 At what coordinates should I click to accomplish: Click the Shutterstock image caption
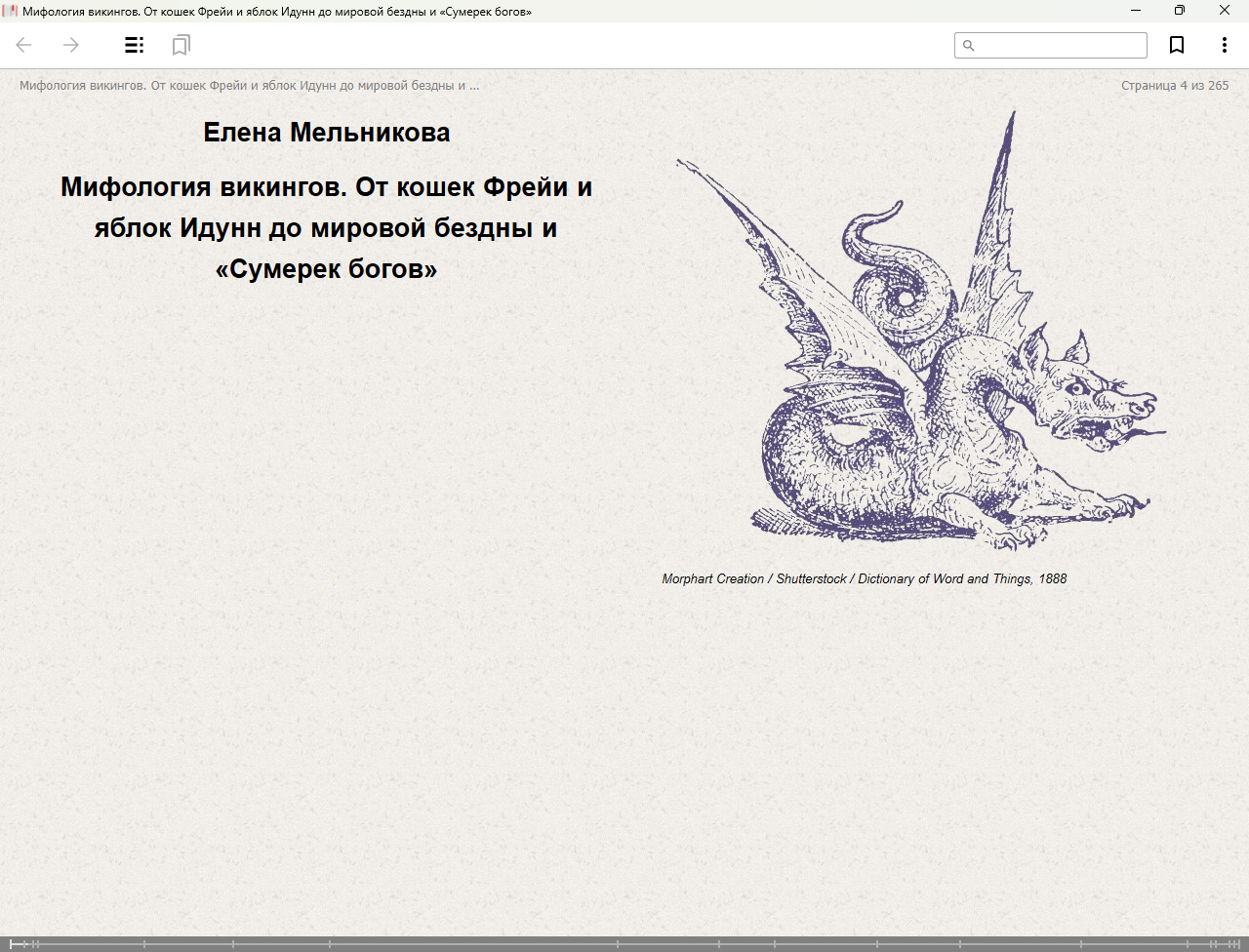pos(864,578)
